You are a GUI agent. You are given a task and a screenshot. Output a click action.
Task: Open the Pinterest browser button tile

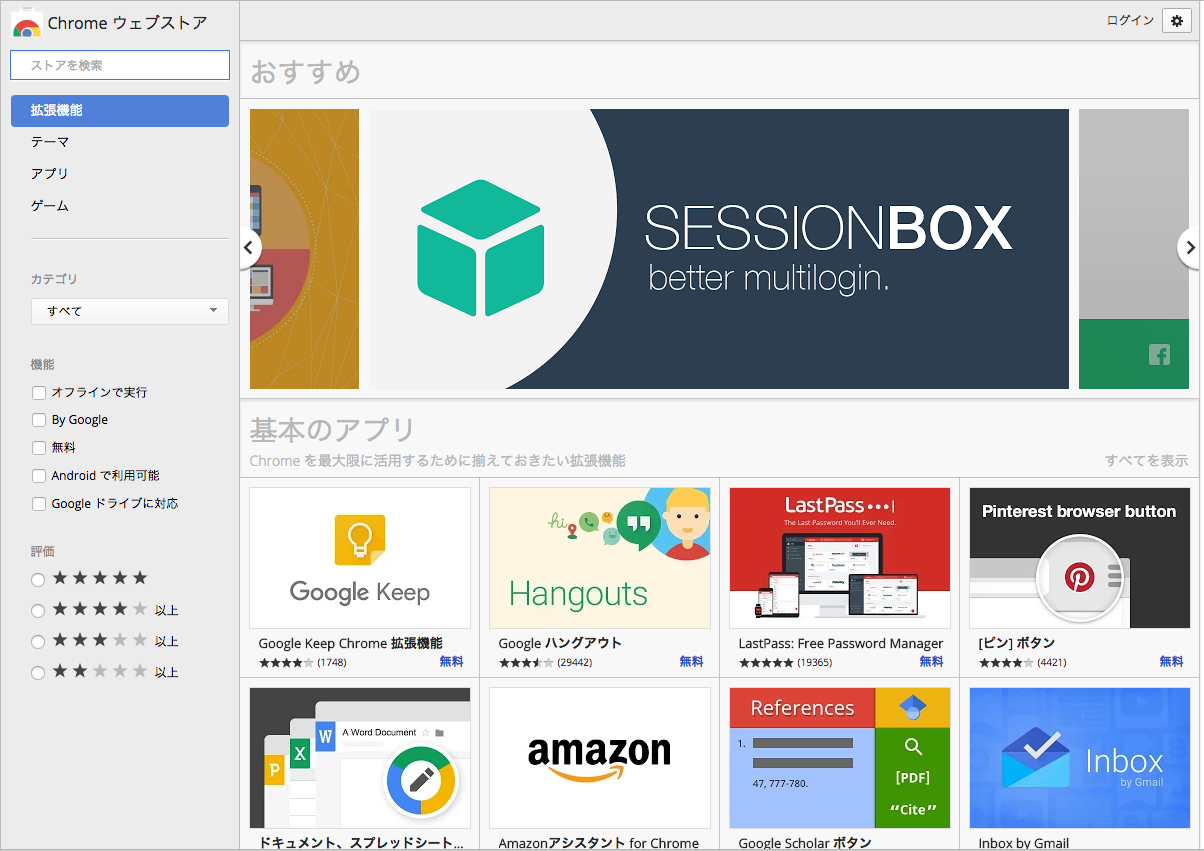[x=1079, y=578]
